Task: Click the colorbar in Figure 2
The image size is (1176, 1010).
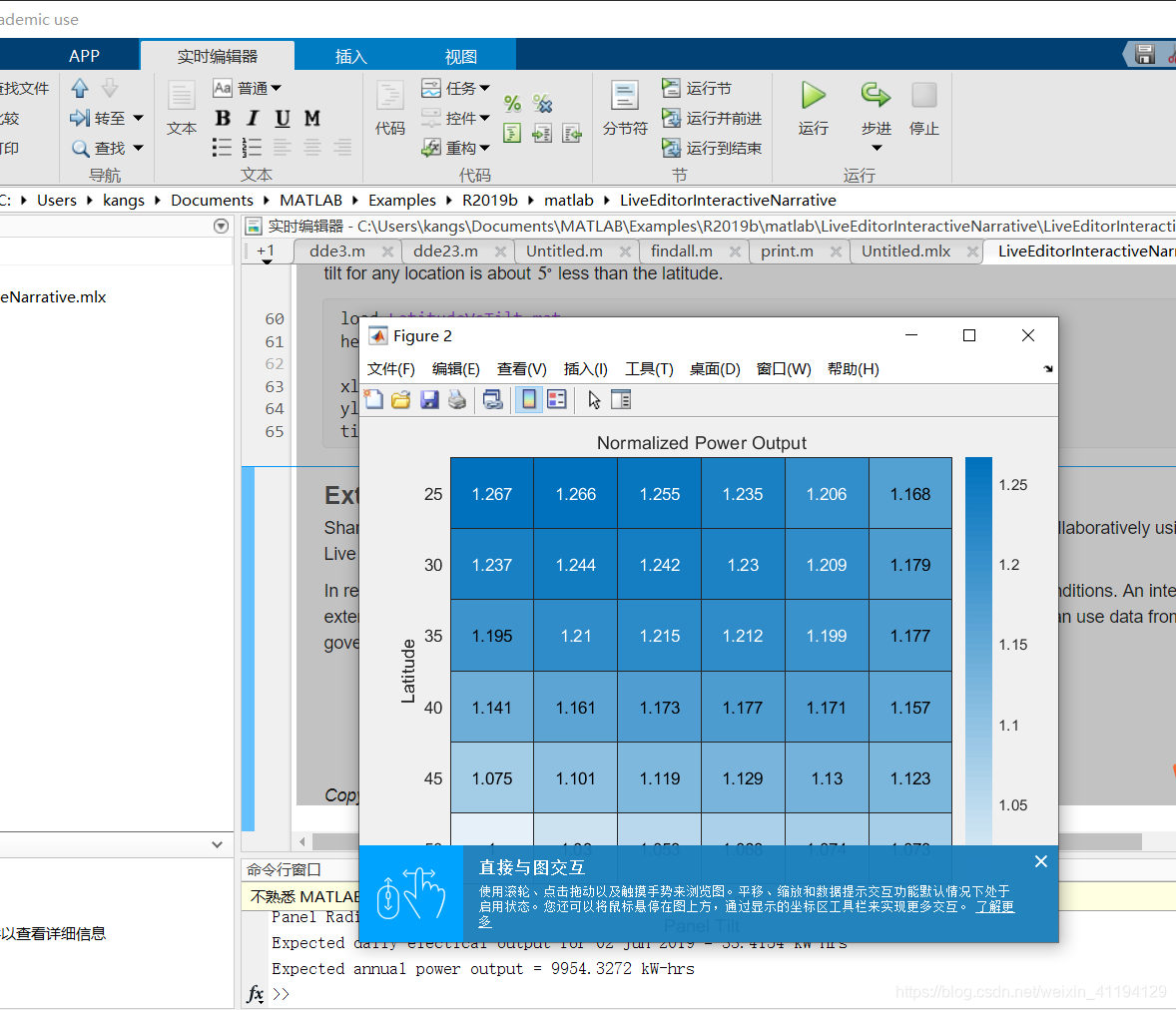Action: (x=978, y=651)
